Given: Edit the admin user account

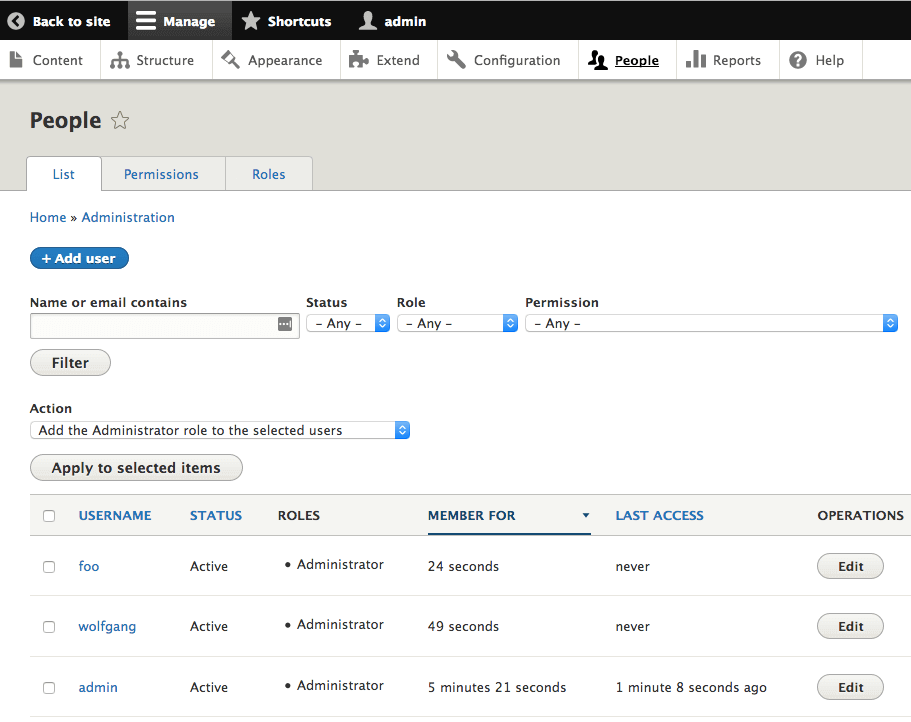Looking at the screenshot, I should coord(850,687).
